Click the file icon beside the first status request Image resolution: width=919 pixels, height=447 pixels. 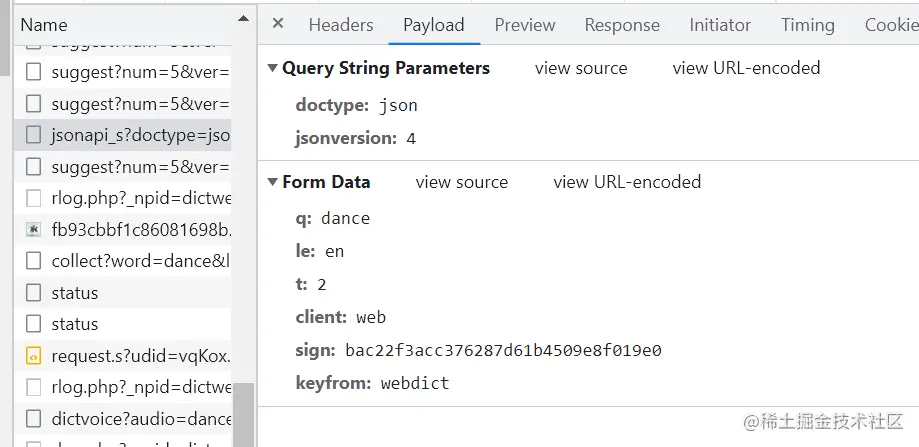point(34,293)
